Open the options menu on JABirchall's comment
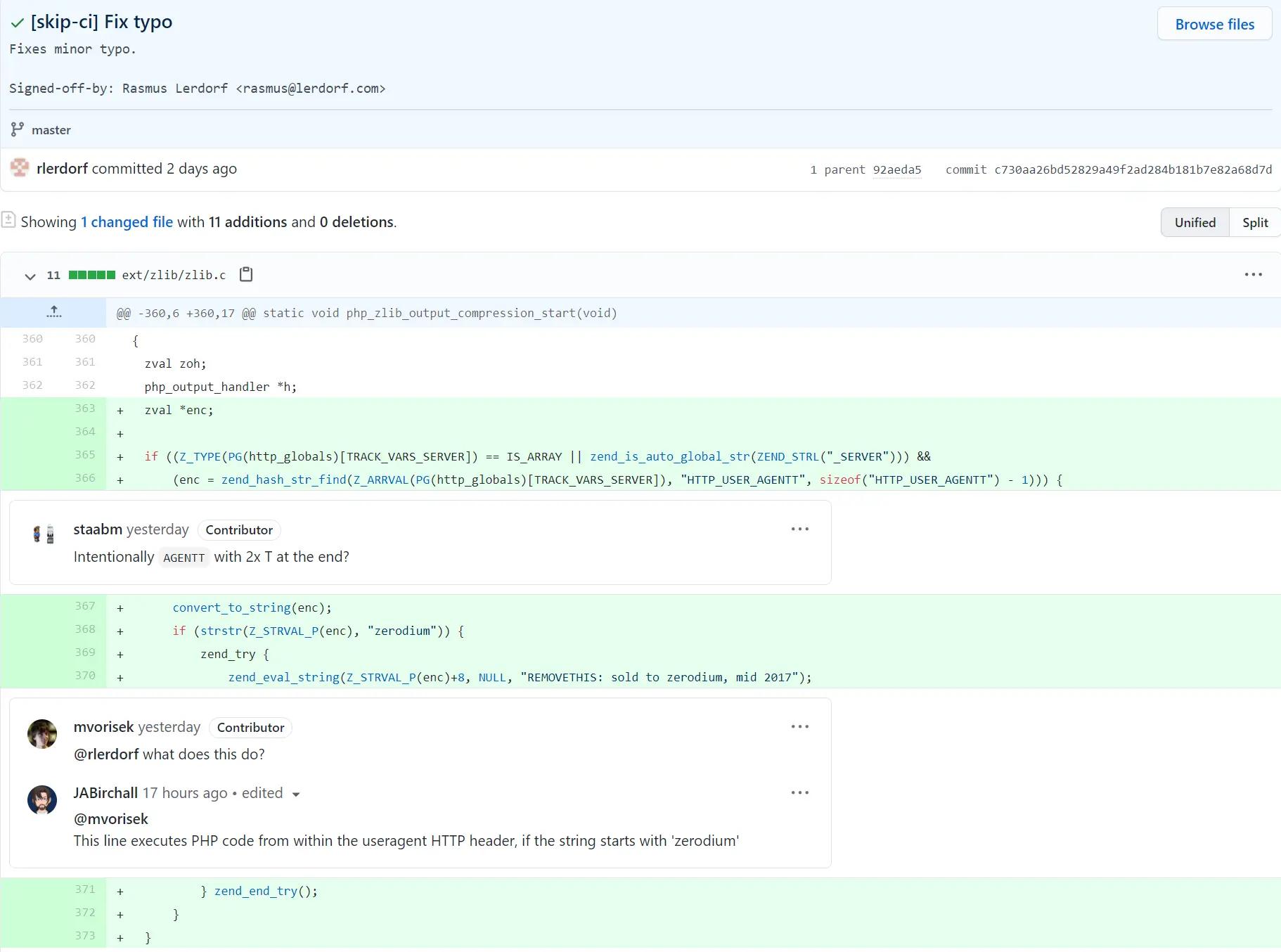 tap(799, 792)
